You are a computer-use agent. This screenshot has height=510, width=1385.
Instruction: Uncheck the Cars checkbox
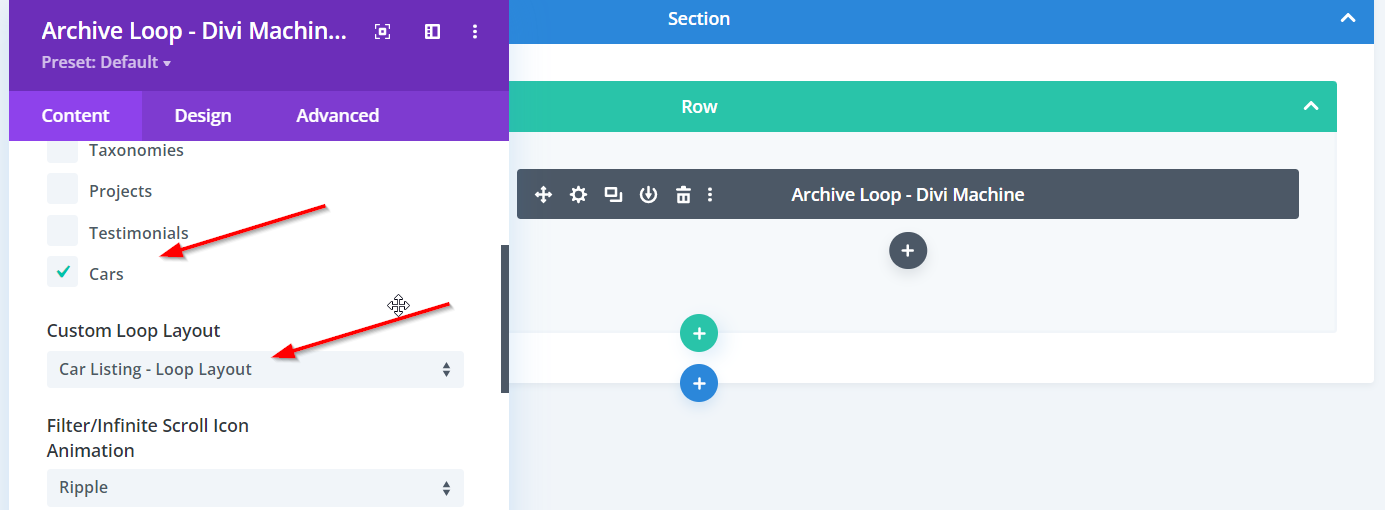tap(62, 271)
